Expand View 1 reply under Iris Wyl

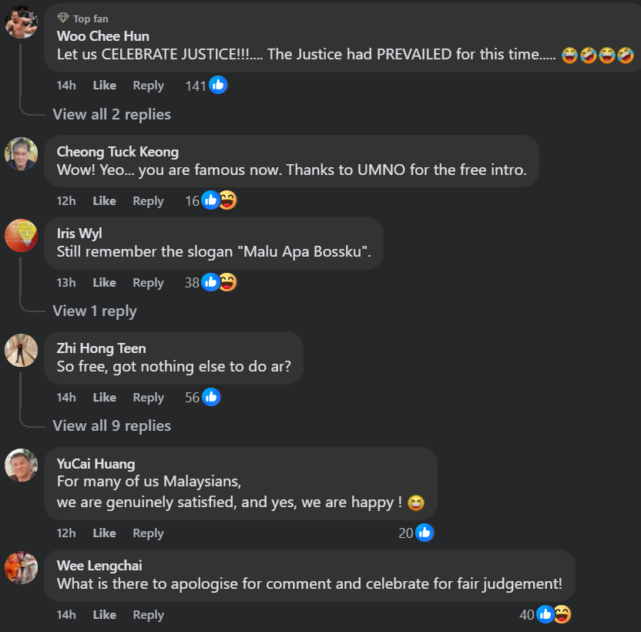[x=94, y=311]
